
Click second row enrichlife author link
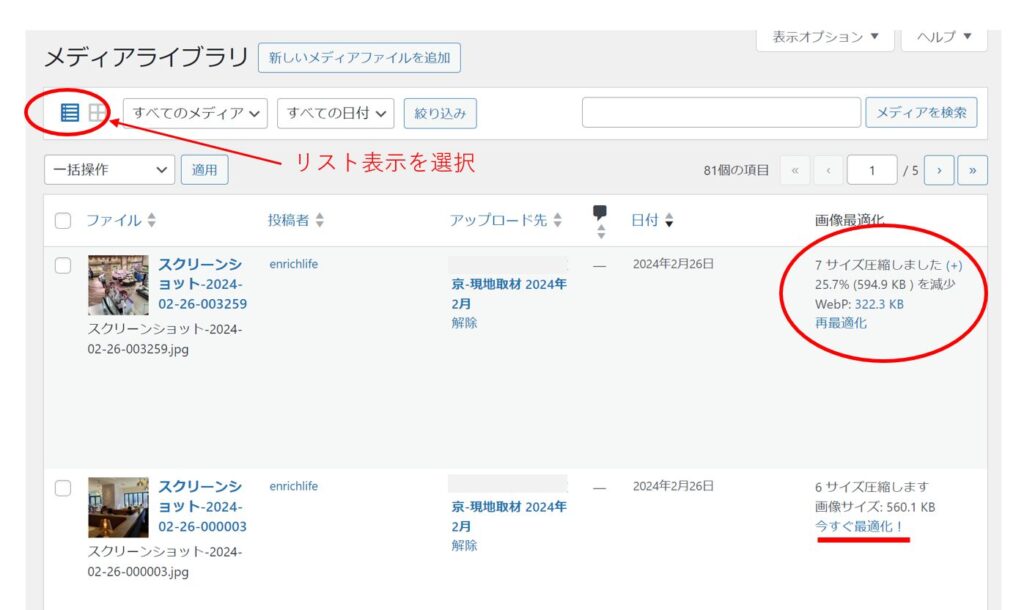(x=293, y=486)
